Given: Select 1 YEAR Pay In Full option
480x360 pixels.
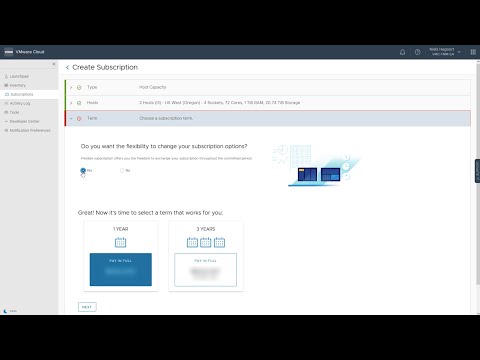Looking at the screenshot, I should tap(121, 269).
